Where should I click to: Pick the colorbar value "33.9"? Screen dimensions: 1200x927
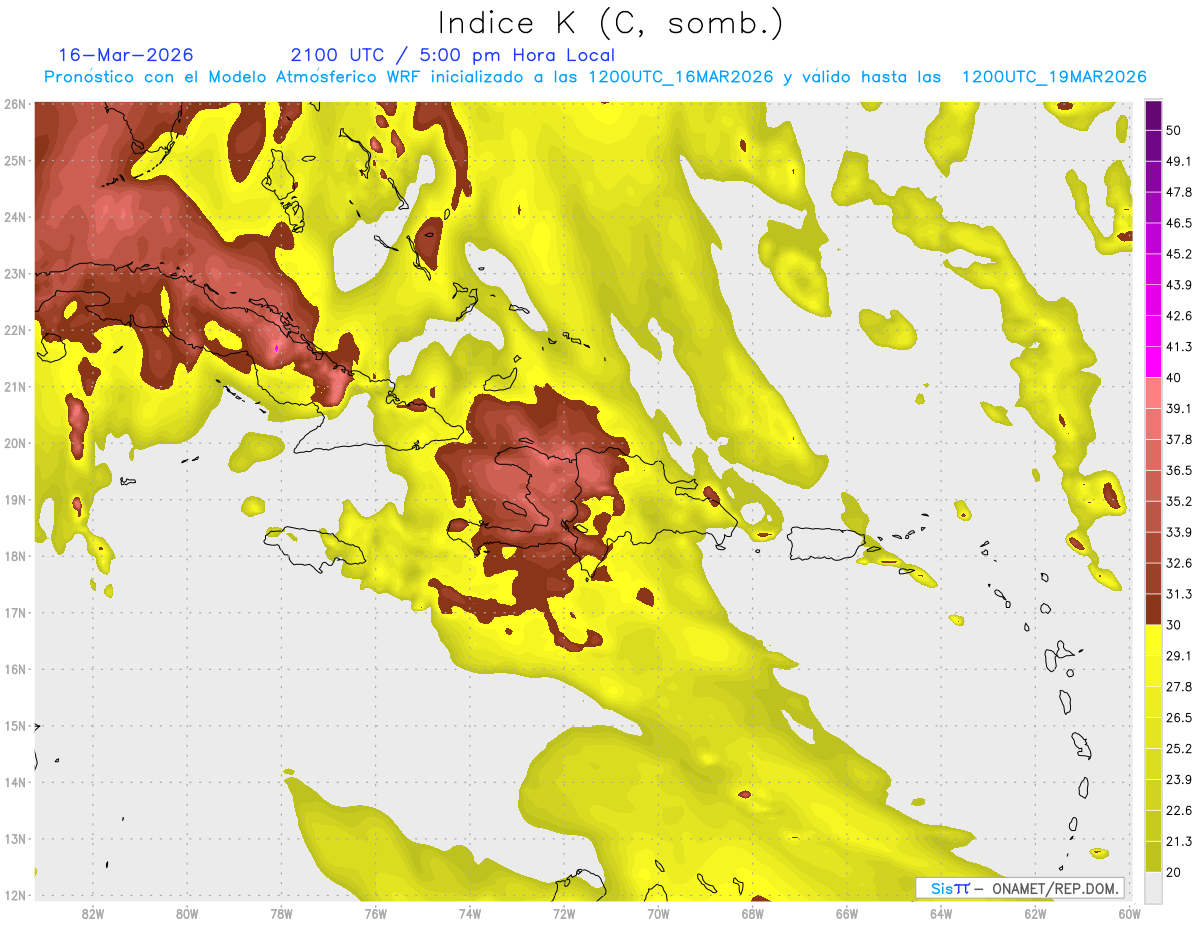[1179, 532]
